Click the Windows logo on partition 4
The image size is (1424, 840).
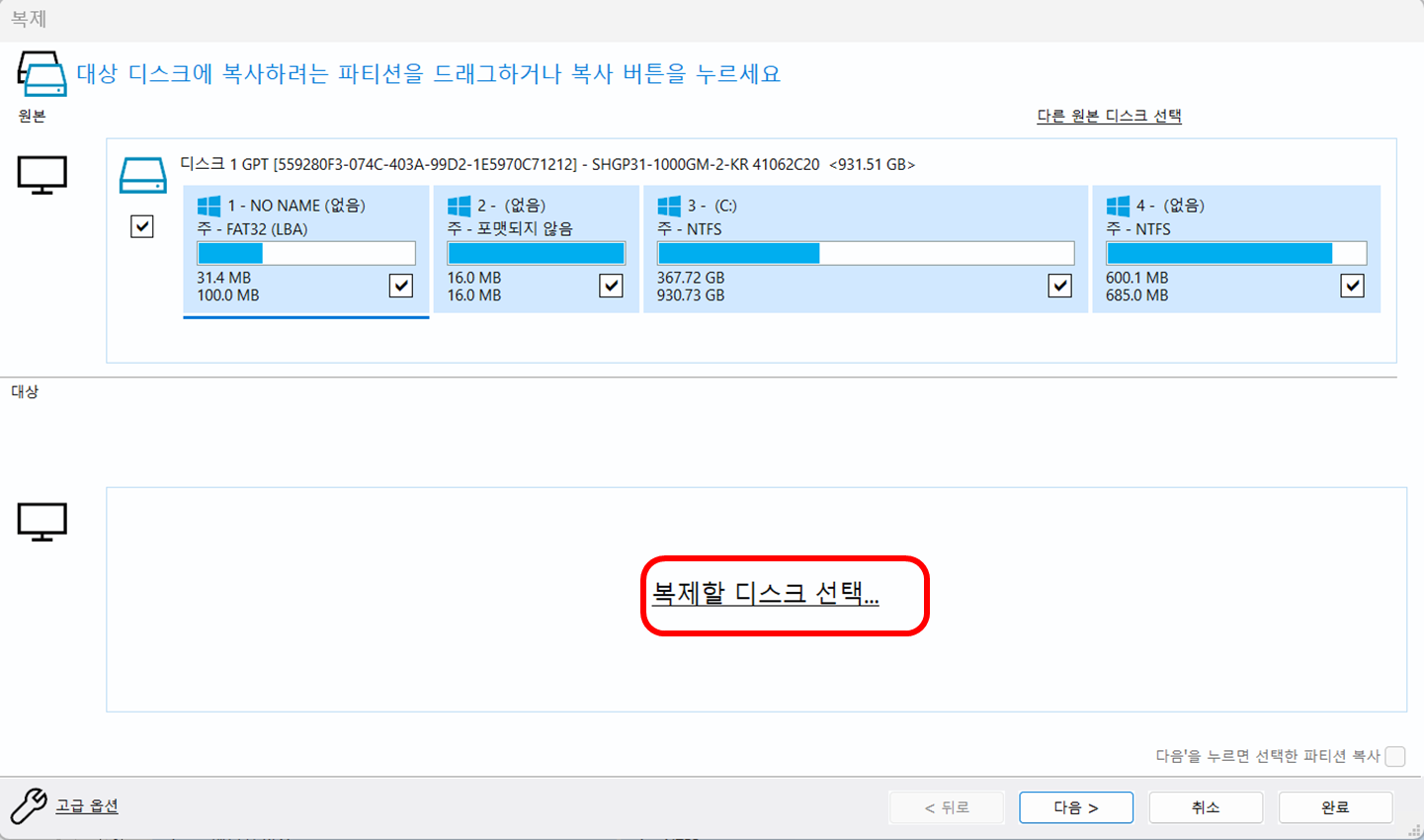coord(1118,206)
